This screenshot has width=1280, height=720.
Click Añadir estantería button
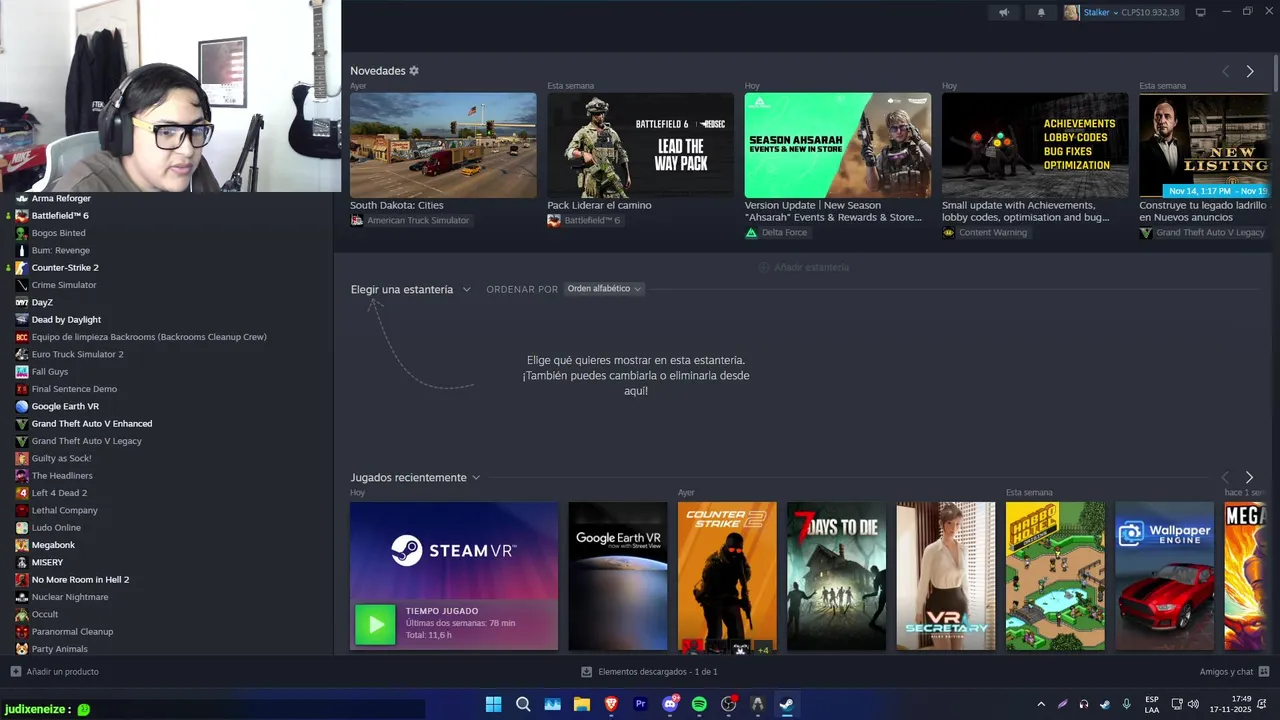(804, 267)
